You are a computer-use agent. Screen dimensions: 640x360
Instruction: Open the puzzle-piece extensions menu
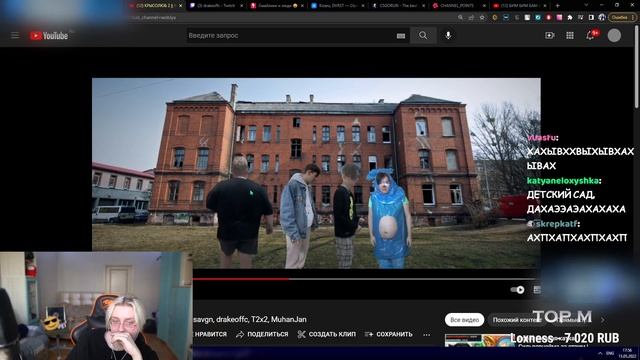(570, 18)
